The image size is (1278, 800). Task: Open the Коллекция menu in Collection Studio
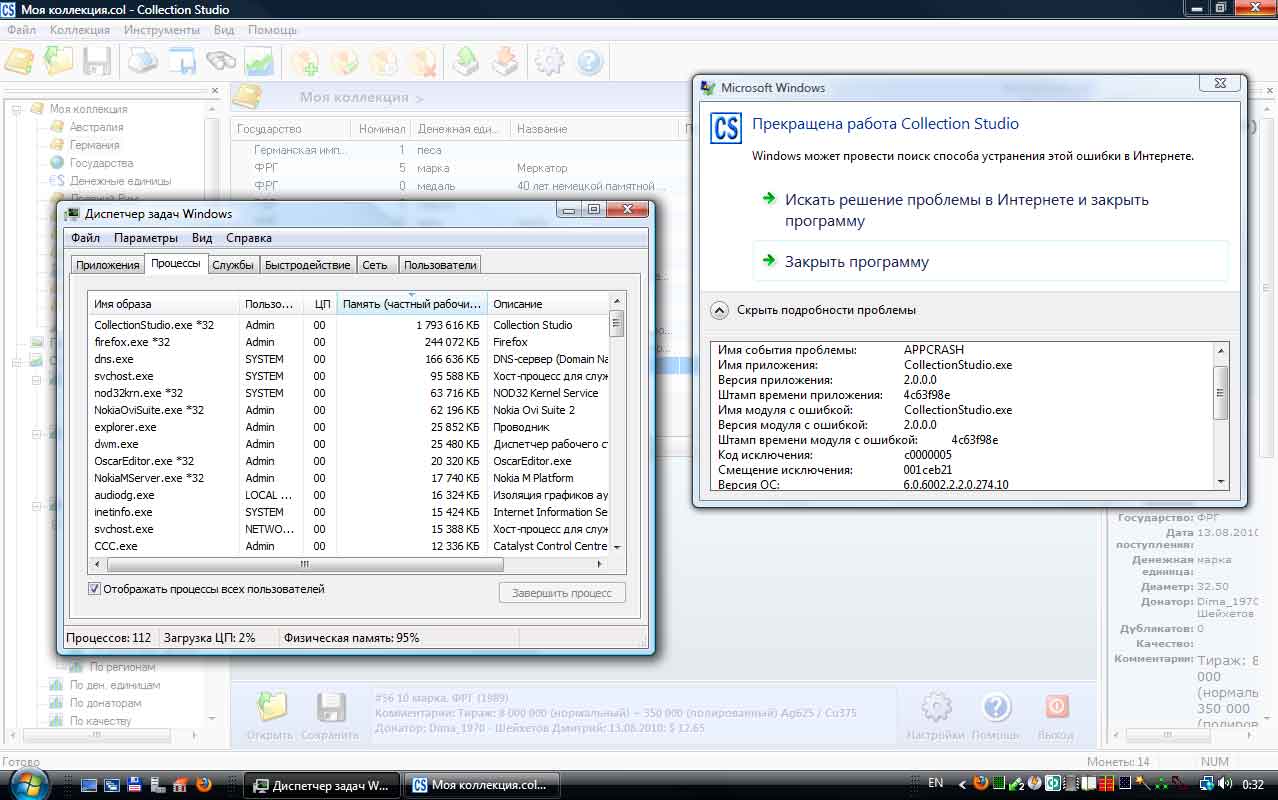coord(80,30)
